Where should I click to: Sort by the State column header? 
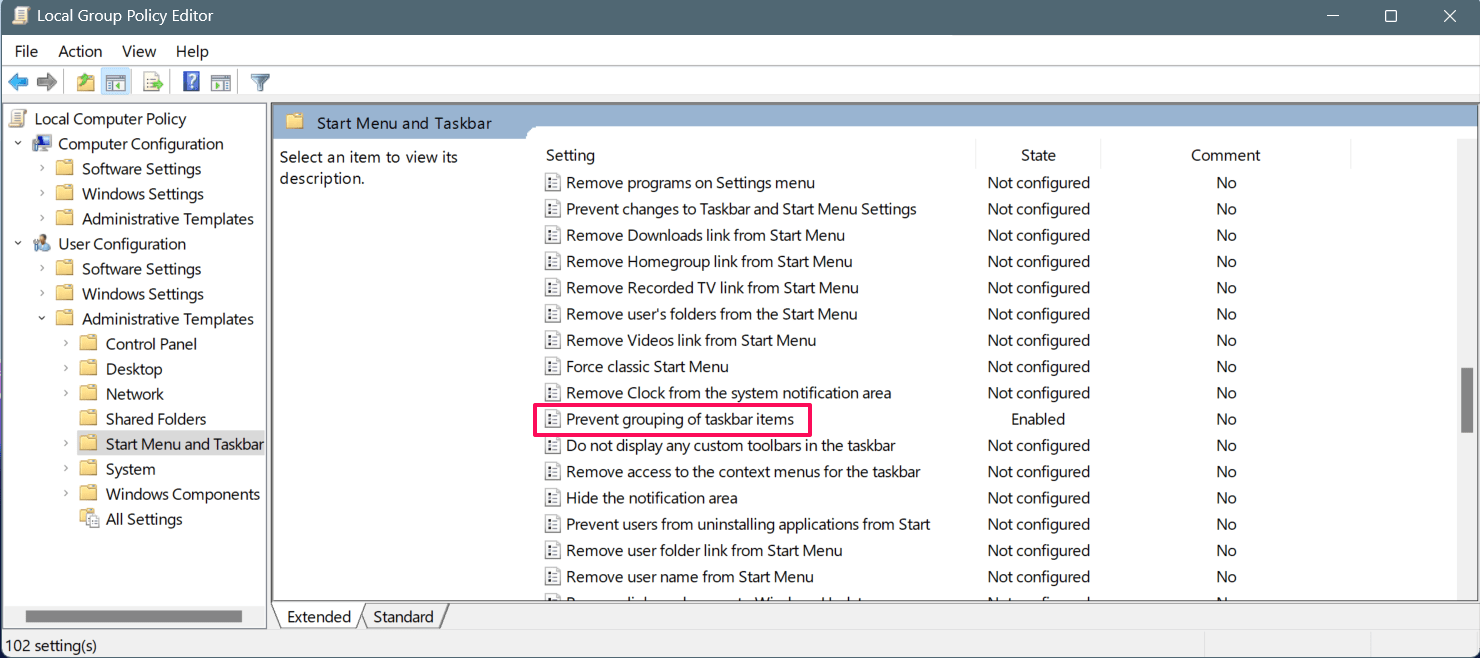pos(1038,155)
